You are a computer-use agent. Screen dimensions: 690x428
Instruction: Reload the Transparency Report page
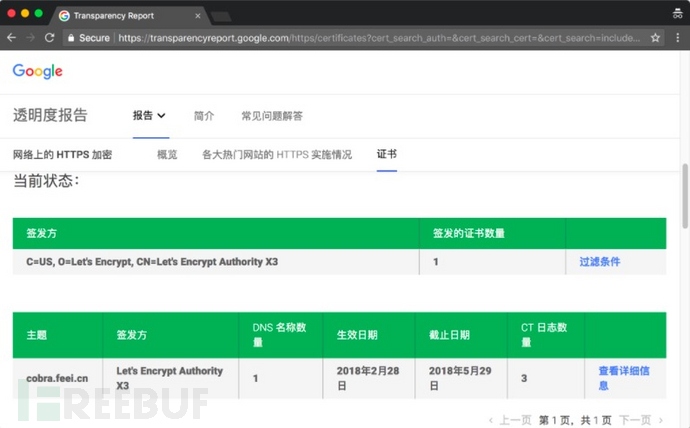click(x=49, y=38)
